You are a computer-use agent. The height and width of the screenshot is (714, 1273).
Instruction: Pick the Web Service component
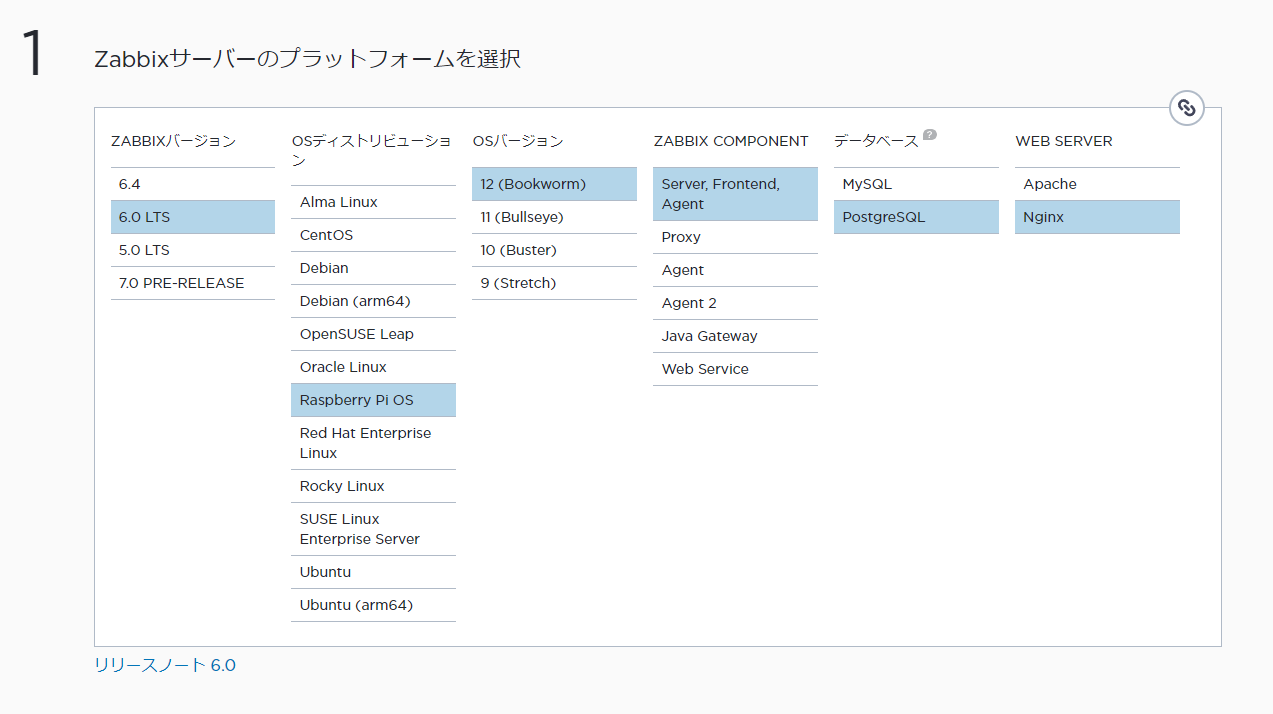pos(735,369)
